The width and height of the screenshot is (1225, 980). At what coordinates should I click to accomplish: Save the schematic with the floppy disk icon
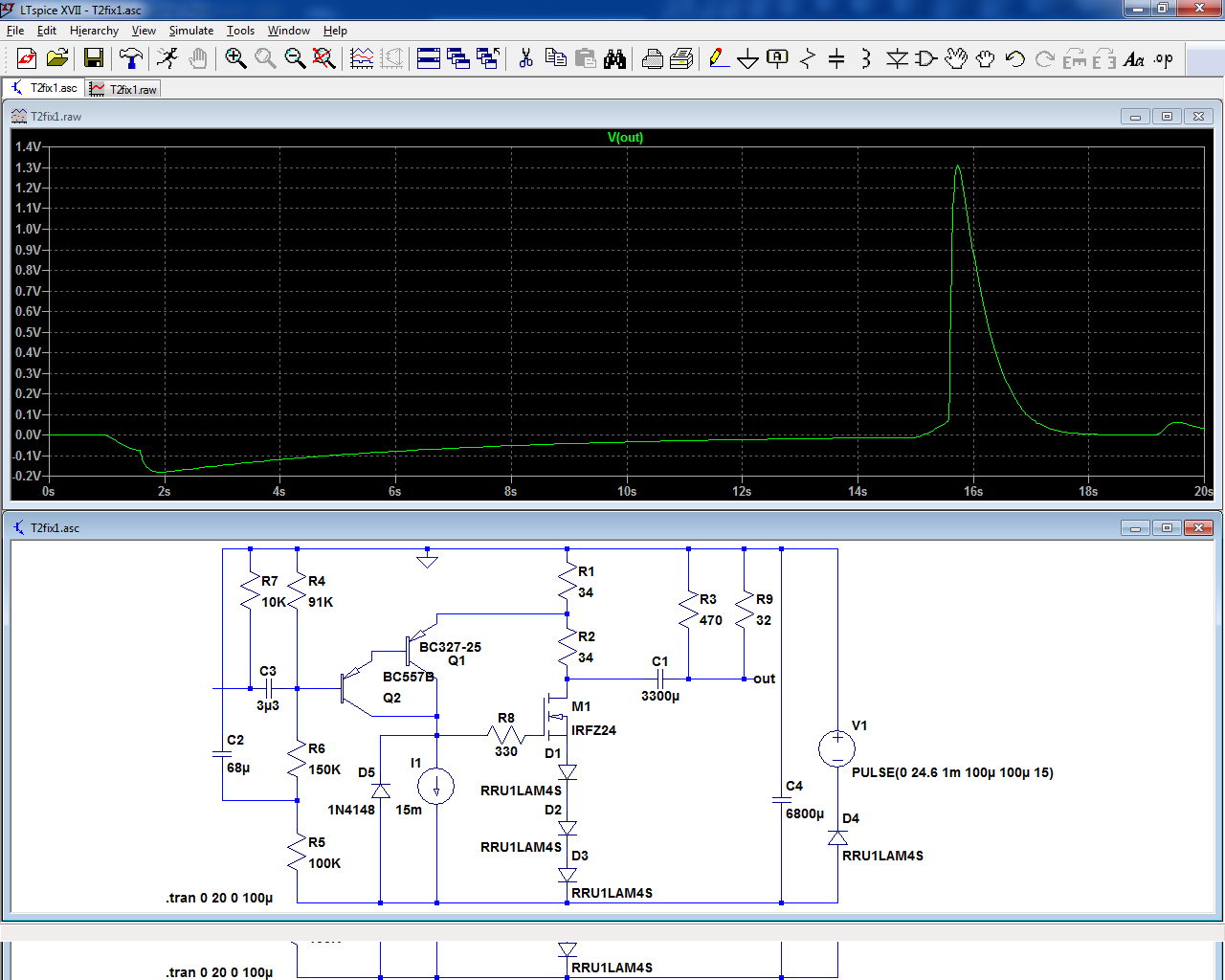coord(94,58)
